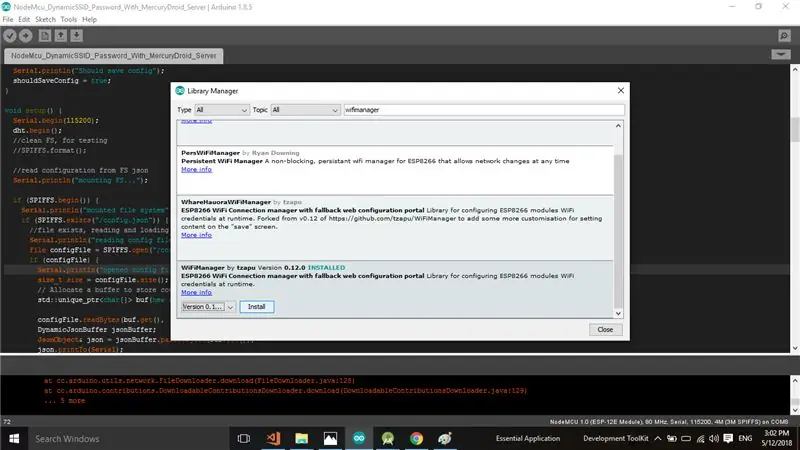The width and height of the screenshot is (800, 450).
Task: Click the library list scrollbar thumb
Action: pyautogui.click(x=618, y=231)
